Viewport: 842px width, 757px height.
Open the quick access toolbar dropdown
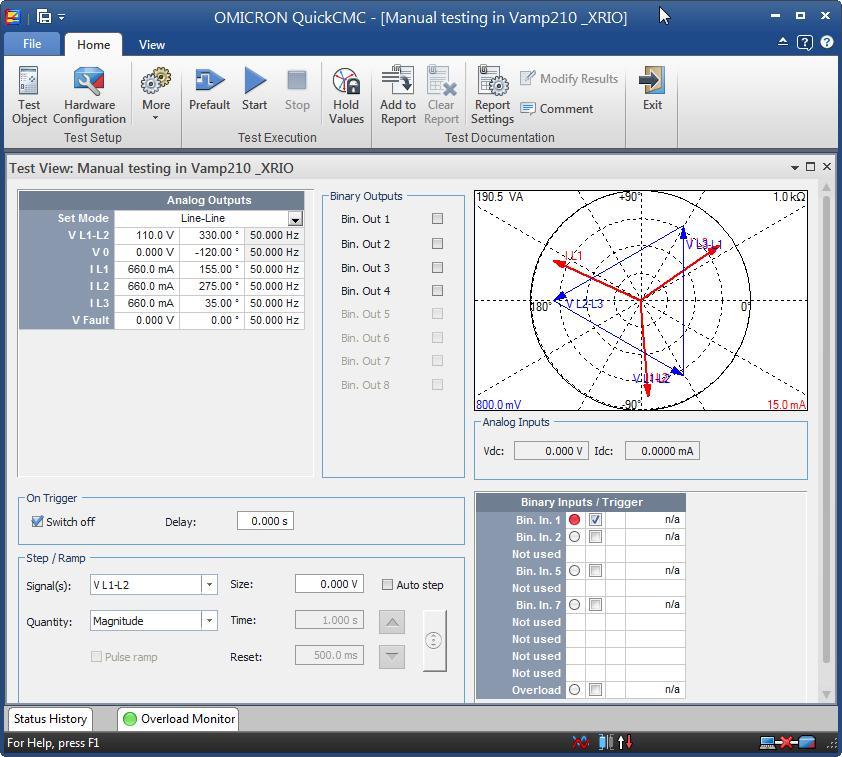pyautogui.click(x=62, y=17)
